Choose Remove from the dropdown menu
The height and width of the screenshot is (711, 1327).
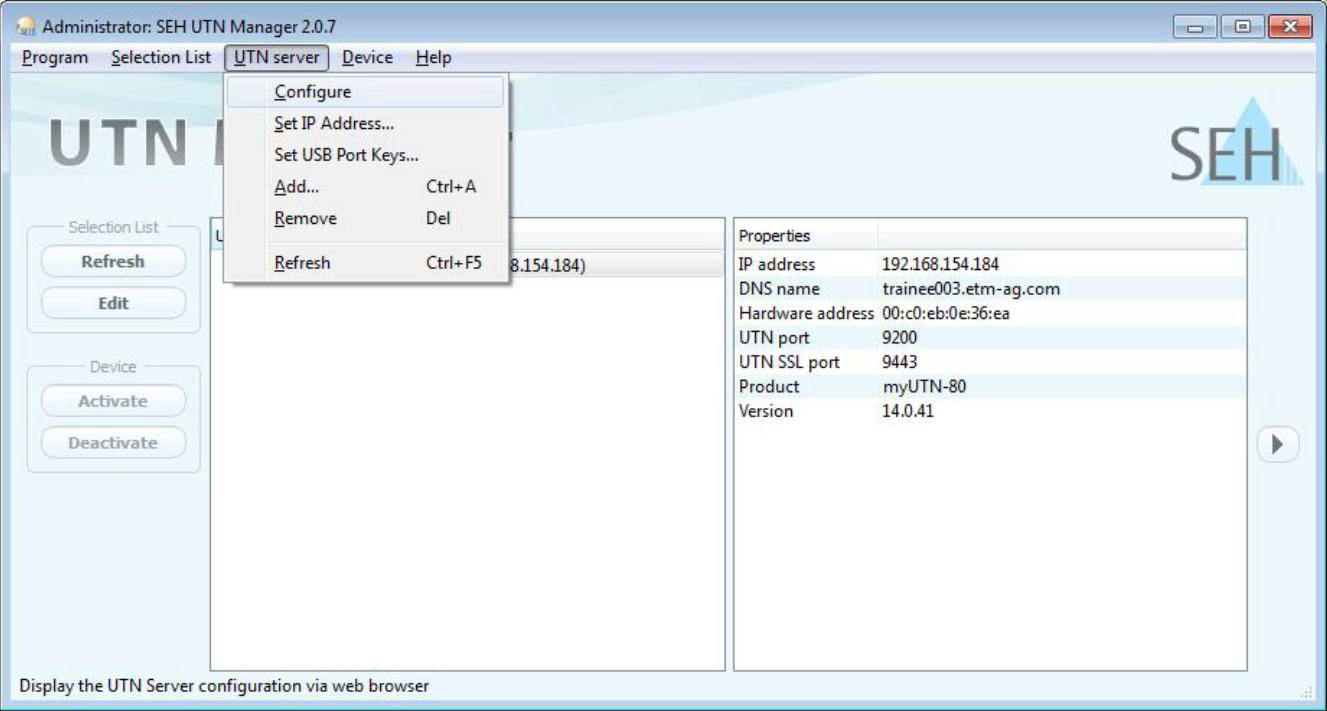coord(305,218)
